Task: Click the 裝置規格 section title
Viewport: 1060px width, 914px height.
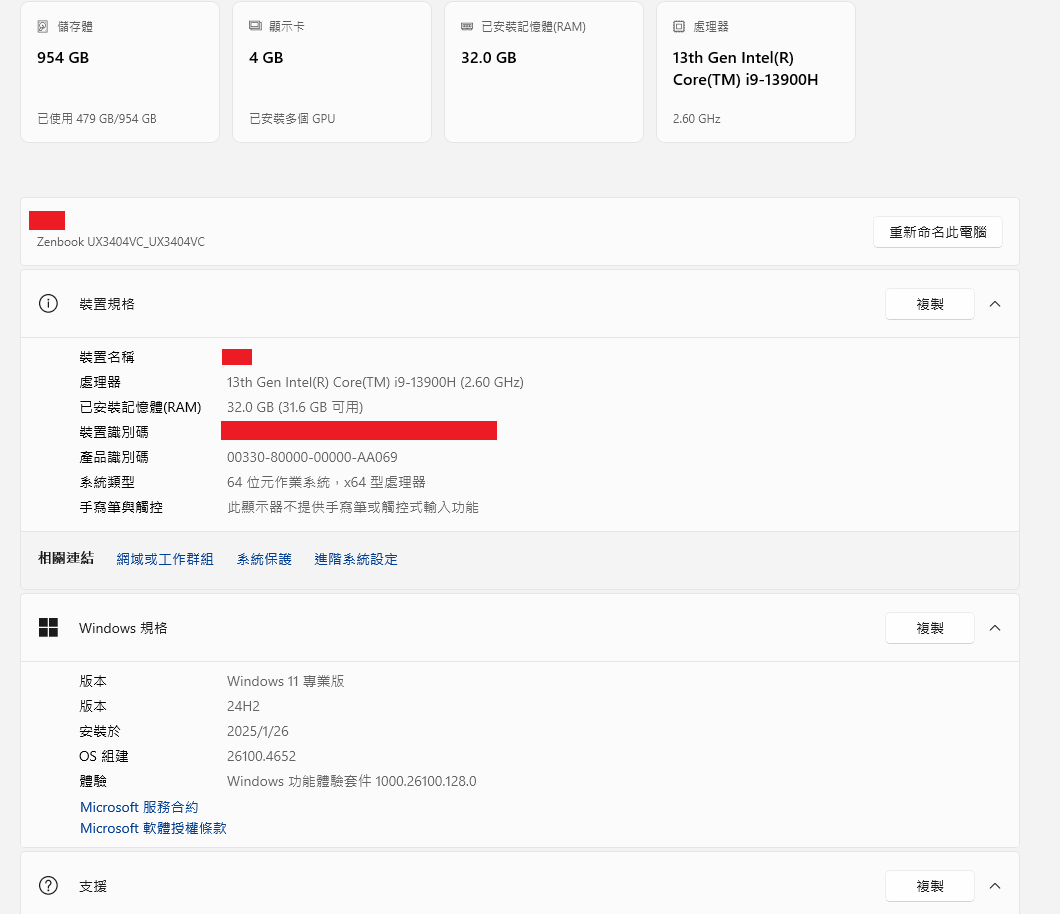Action: (x=107, y=304)
